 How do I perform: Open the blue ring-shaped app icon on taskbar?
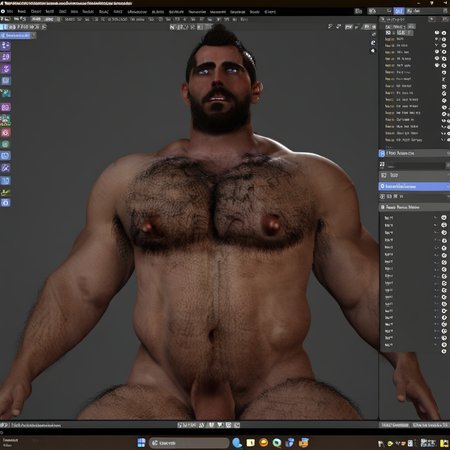[277, 442]
